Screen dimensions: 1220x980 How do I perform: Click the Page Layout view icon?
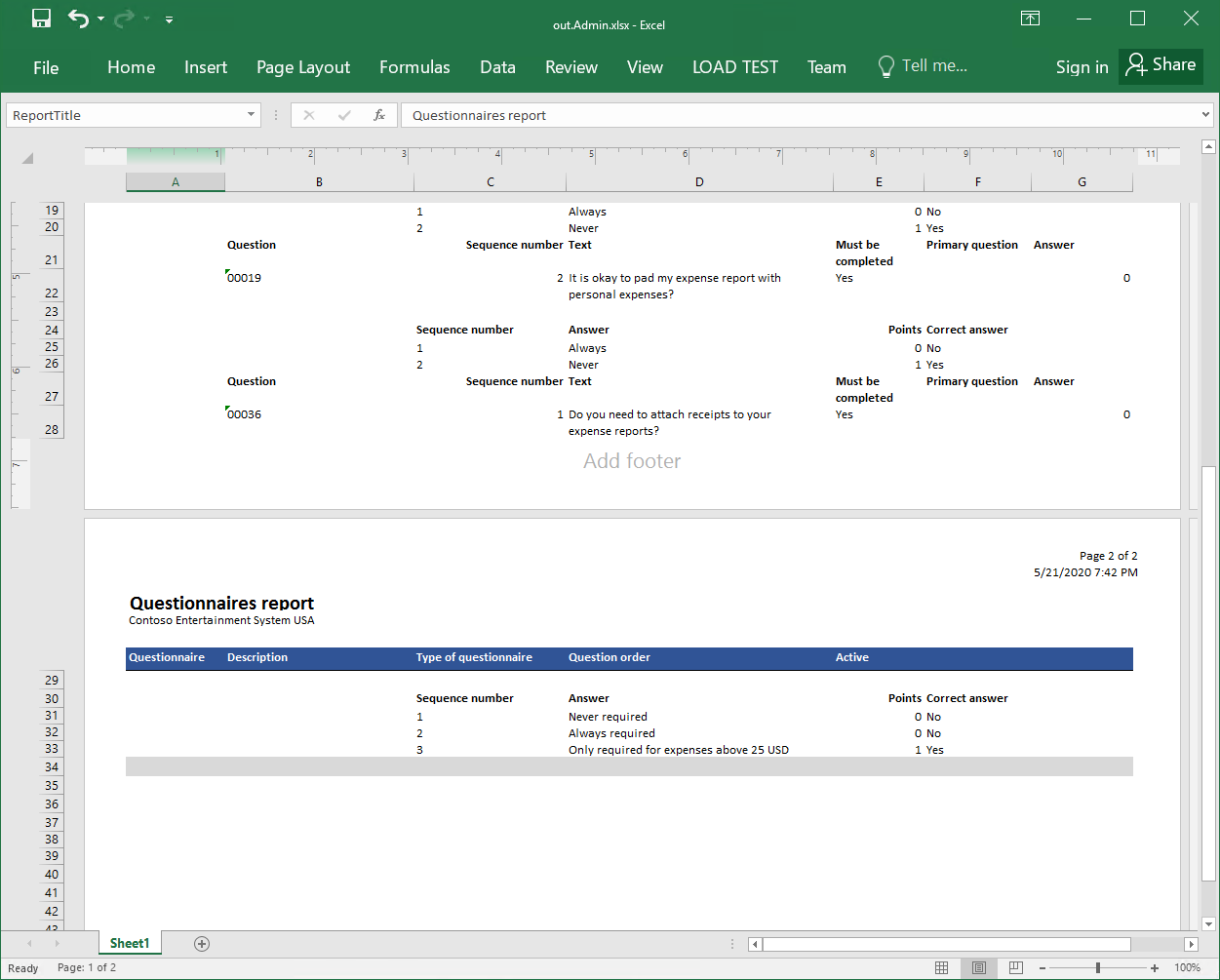click(979, 967)
